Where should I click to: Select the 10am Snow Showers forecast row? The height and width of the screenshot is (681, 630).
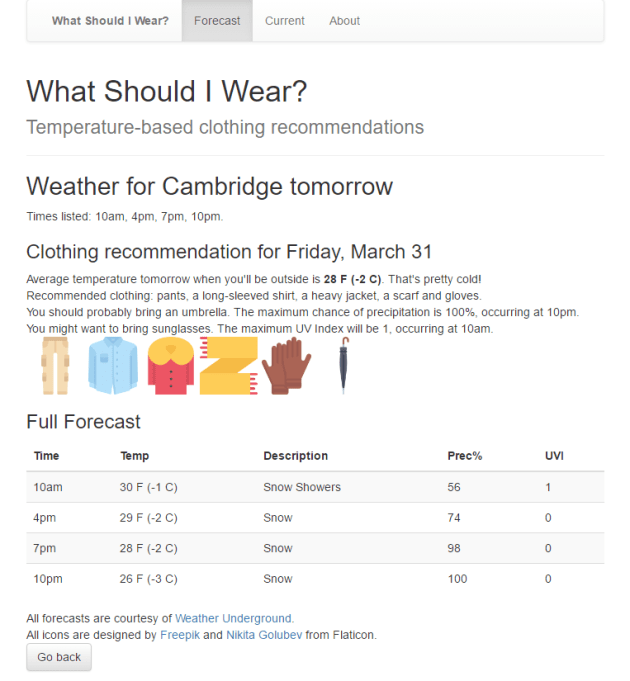pos(302,488)
